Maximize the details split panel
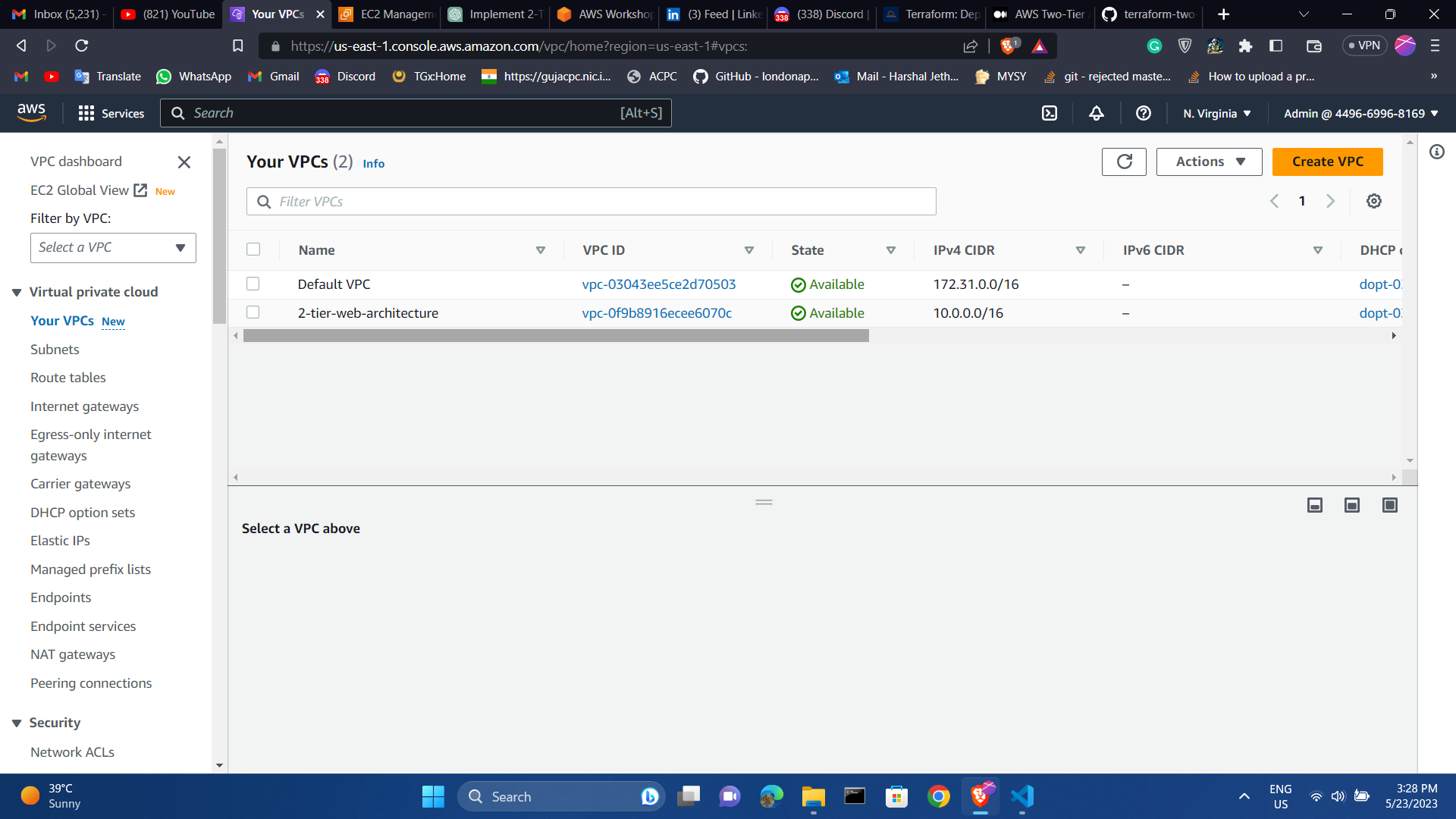The height and width of the screenshot is (819, 1456). coord(1389,505)
